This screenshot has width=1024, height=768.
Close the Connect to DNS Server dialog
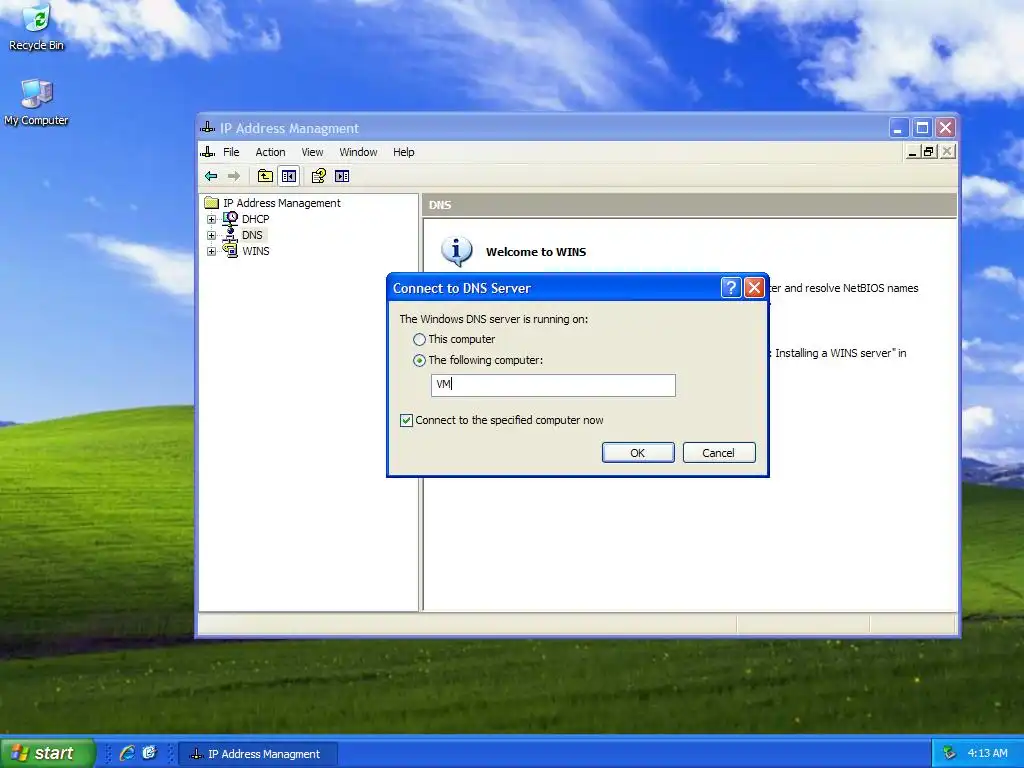pyautogui.click(x=754, y=287)
